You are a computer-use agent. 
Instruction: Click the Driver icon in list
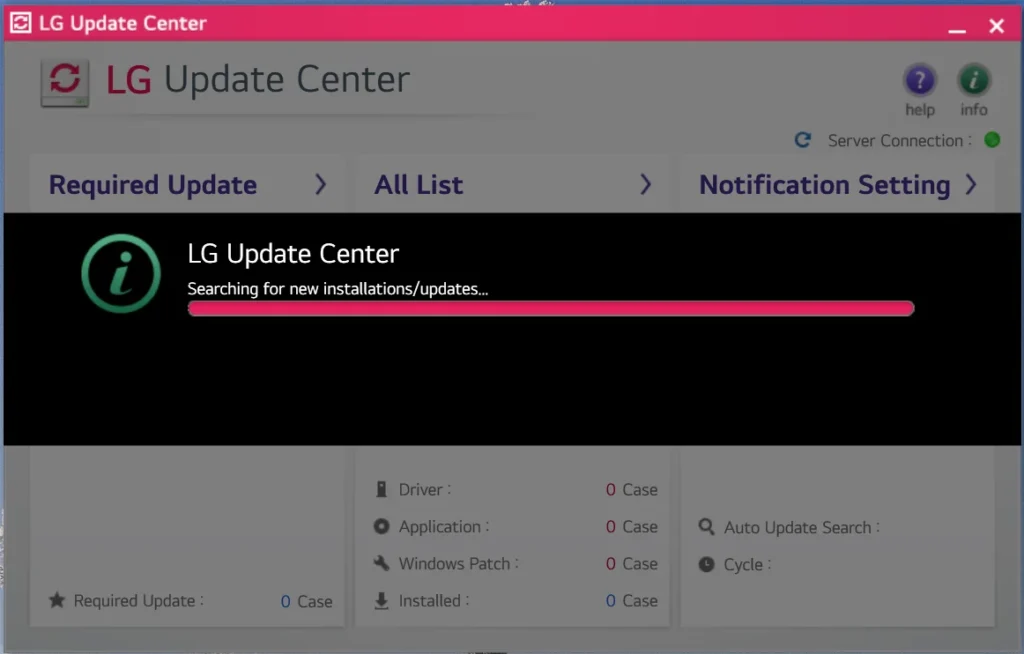tap(381, 490)
